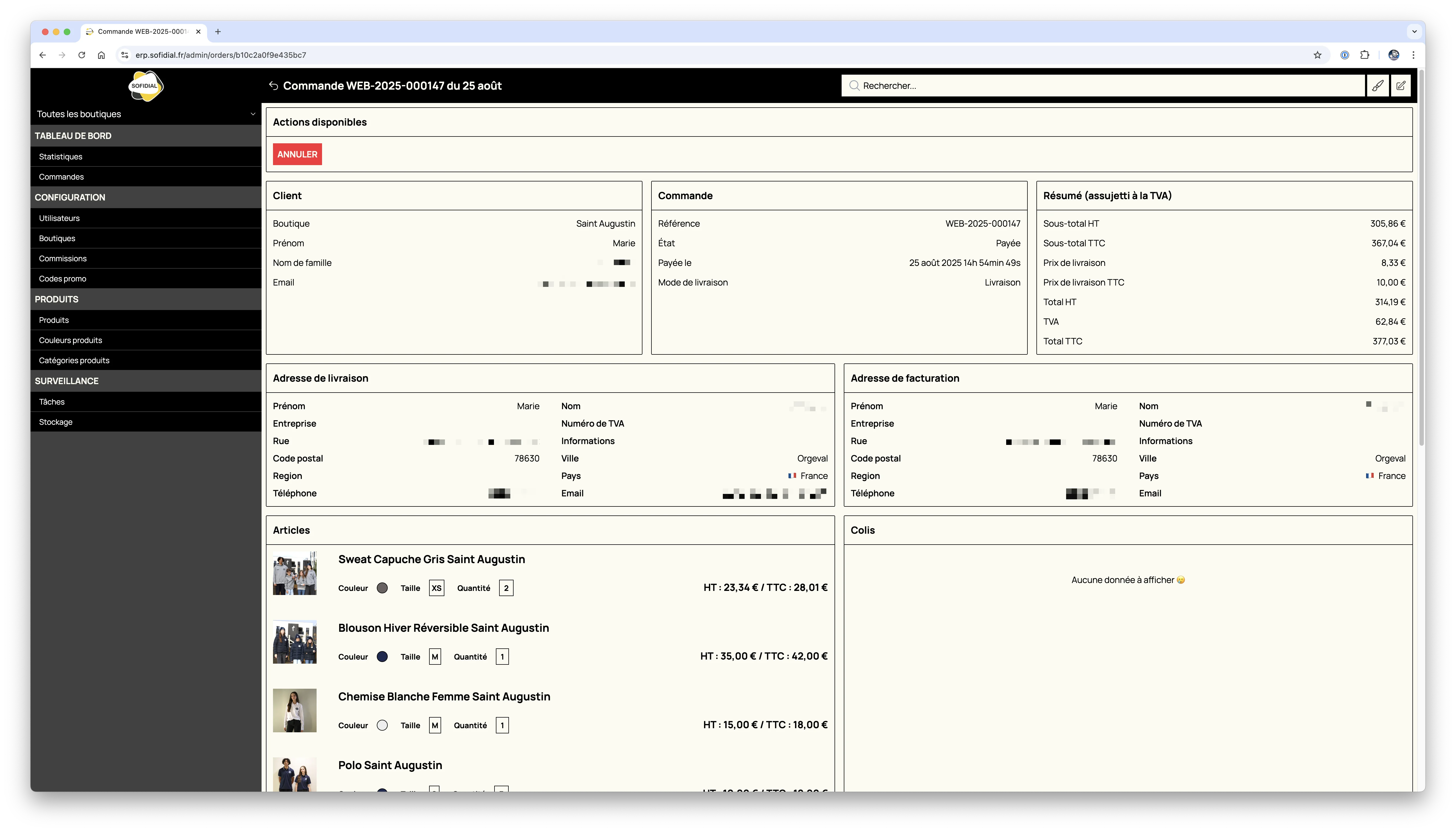Image resolution: width=1456 pixels, height=832 pixels.
Task: Close the Commande WEB-2025 tab
Action: [x=198, y=31]
